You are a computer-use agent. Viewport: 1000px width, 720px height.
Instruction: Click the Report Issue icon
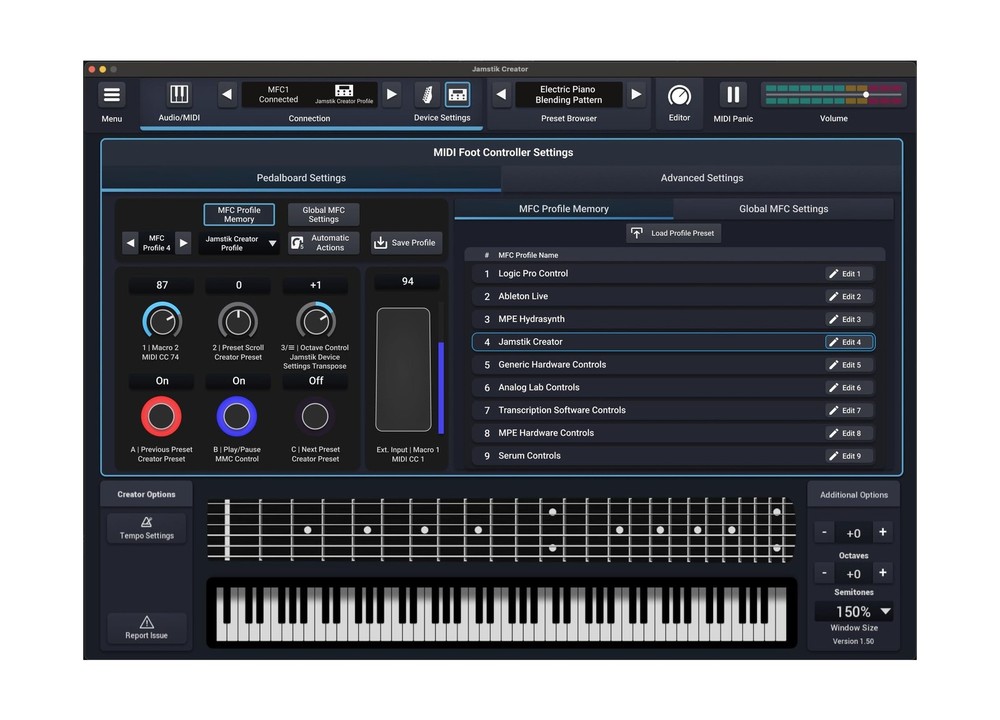tap(145, 628)
